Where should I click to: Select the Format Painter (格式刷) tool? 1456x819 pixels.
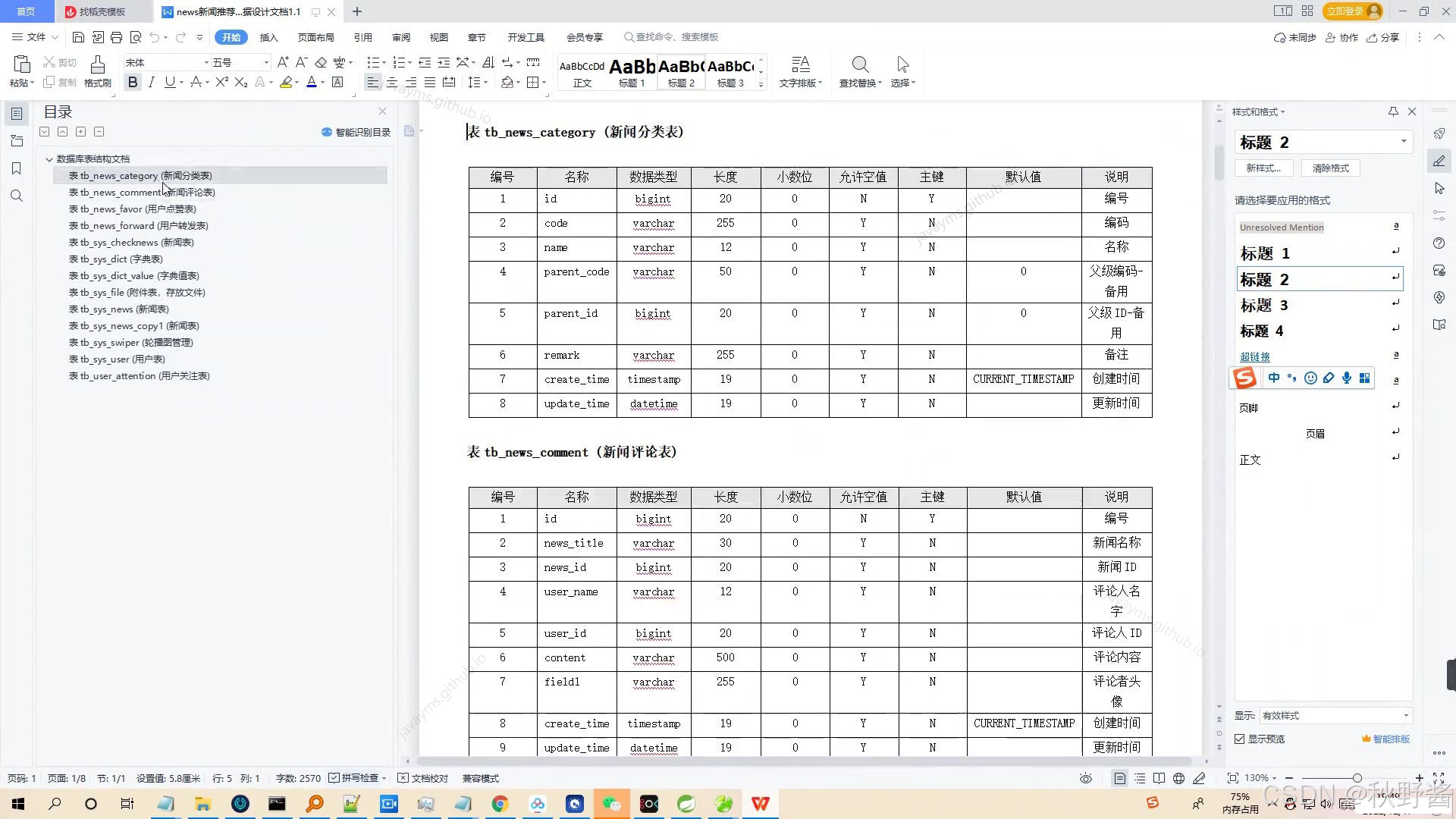[x=97, y=71]
